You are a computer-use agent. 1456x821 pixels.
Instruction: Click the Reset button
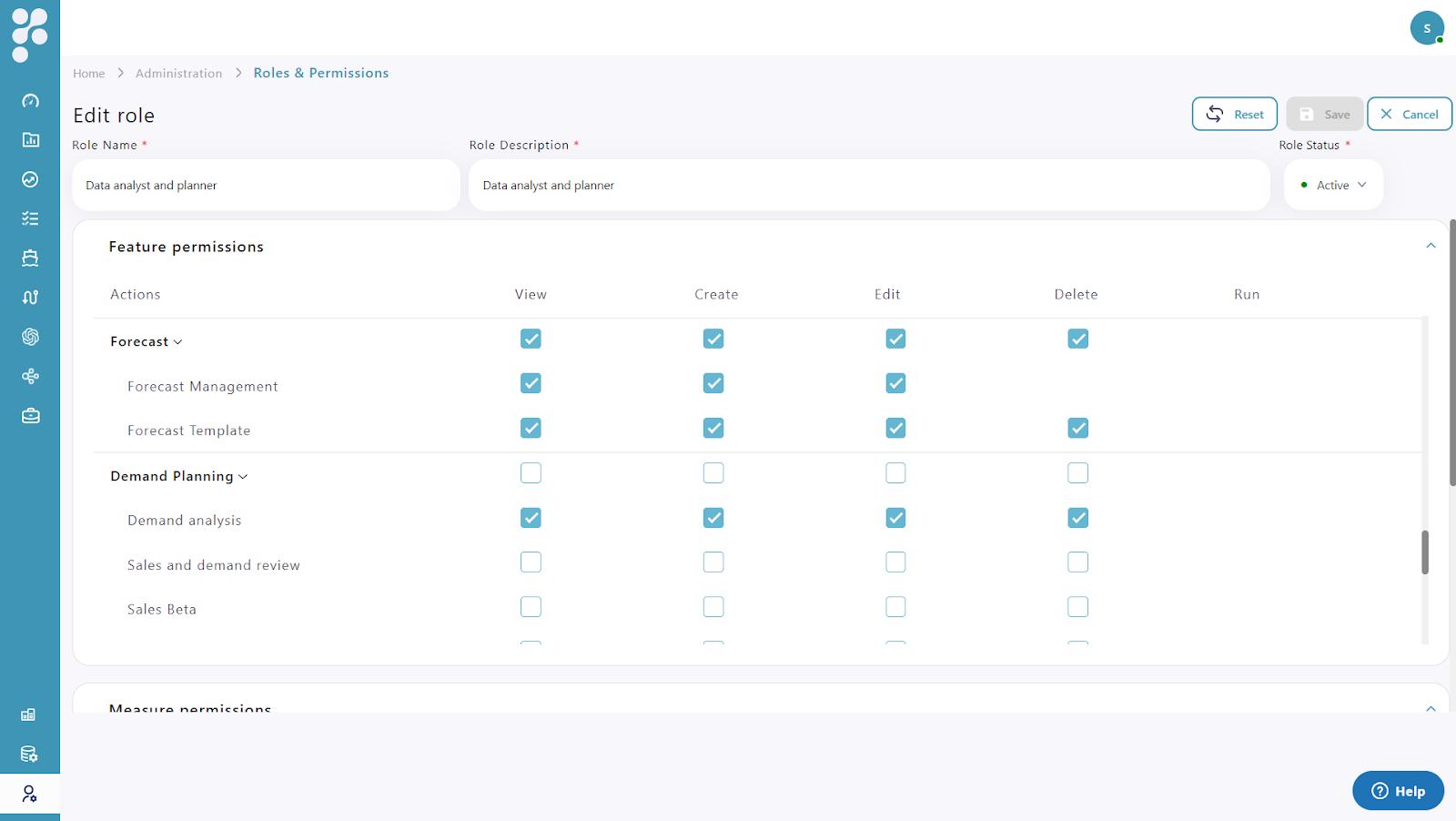[x=1235, y=114]
